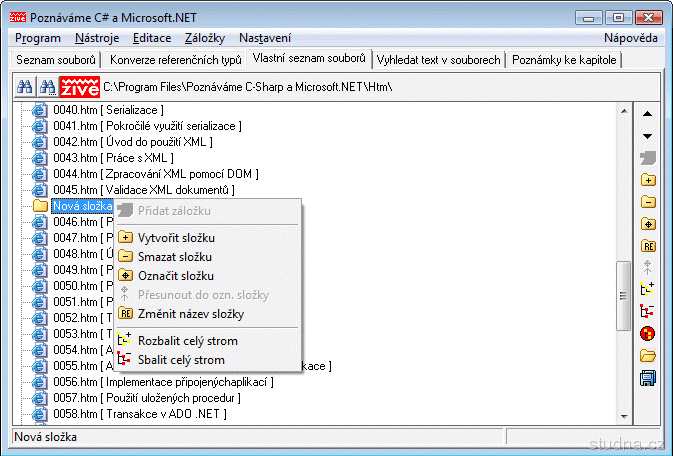Click 0053.htm entry in tree

coord(83,334)
